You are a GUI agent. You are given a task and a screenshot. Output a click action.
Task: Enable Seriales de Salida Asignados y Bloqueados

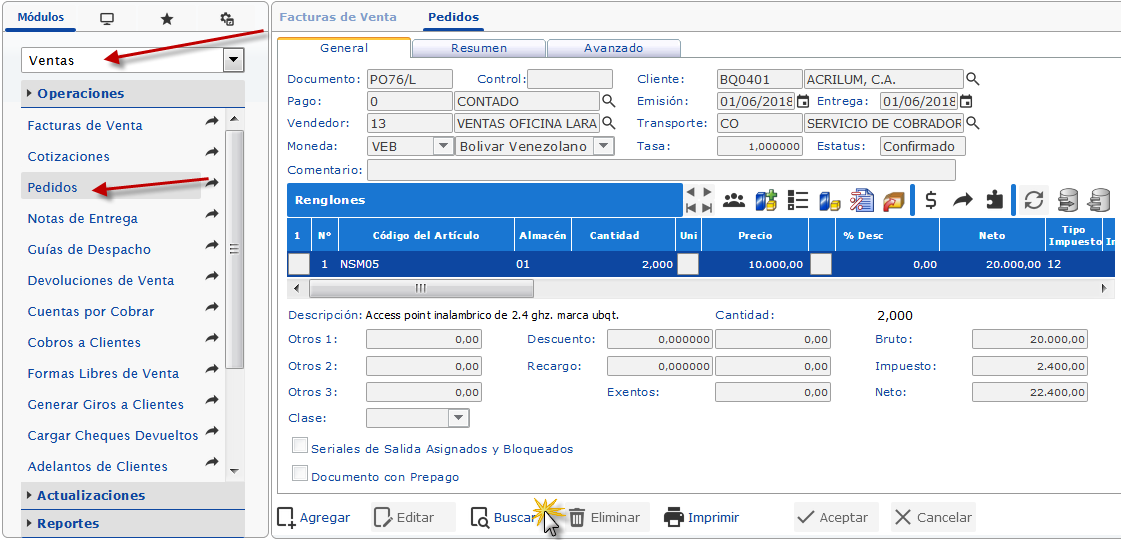[x=299, y=446]
